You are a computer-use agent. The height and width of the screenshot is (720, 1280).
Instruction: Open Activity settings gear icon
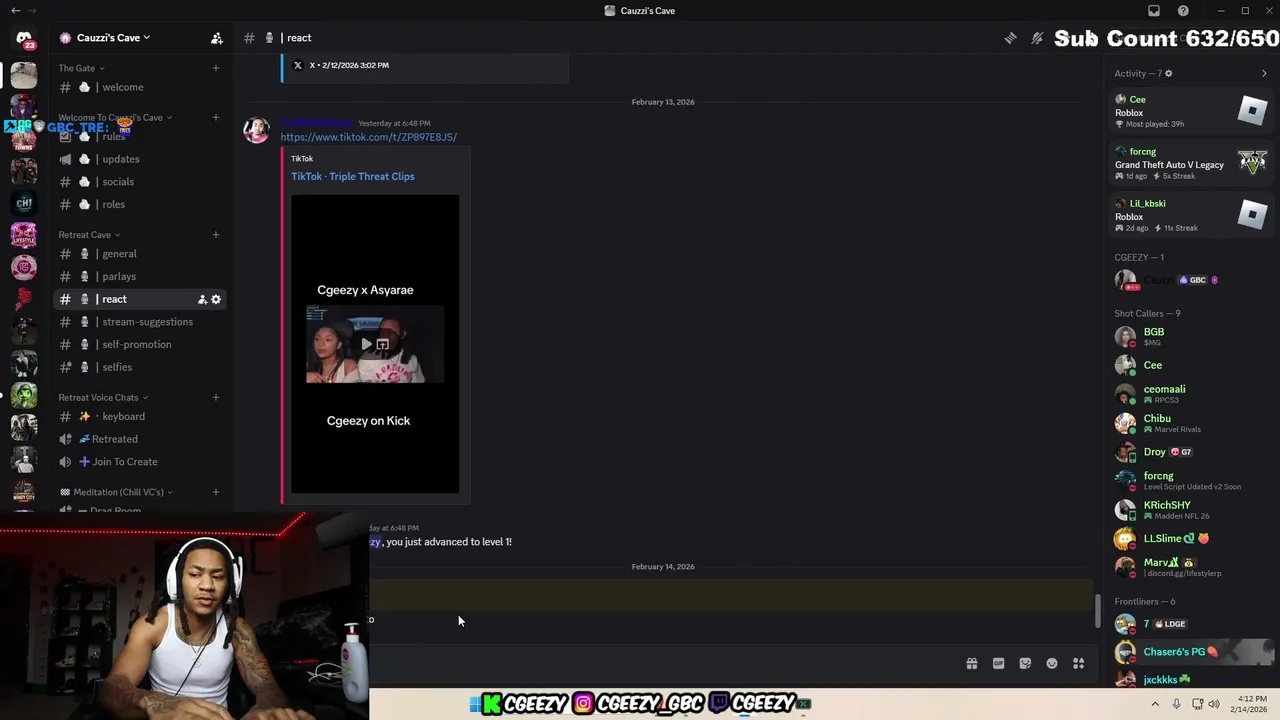click(x=1168, y=73)
